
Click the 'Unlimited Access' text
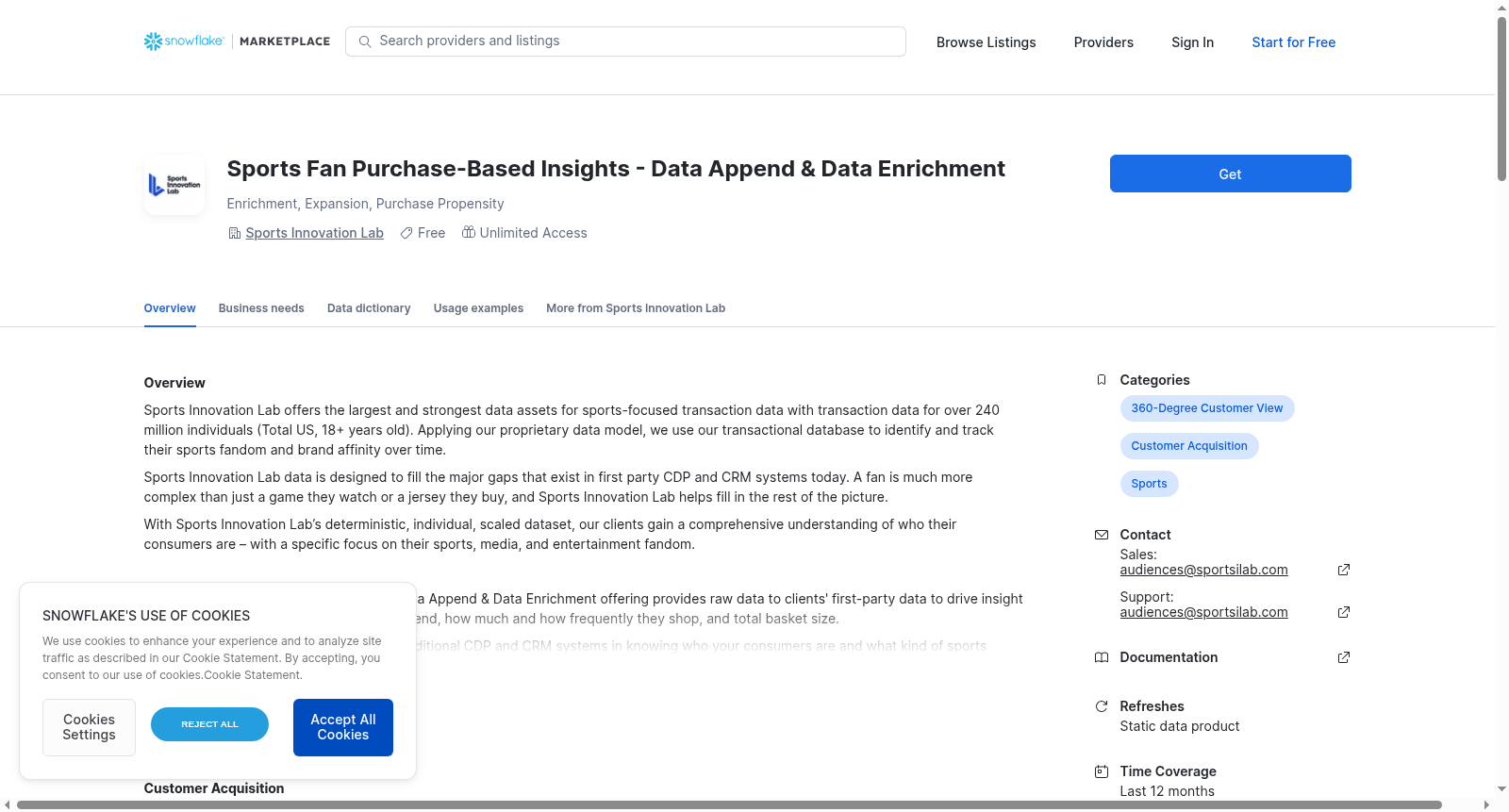pos(533,233)
